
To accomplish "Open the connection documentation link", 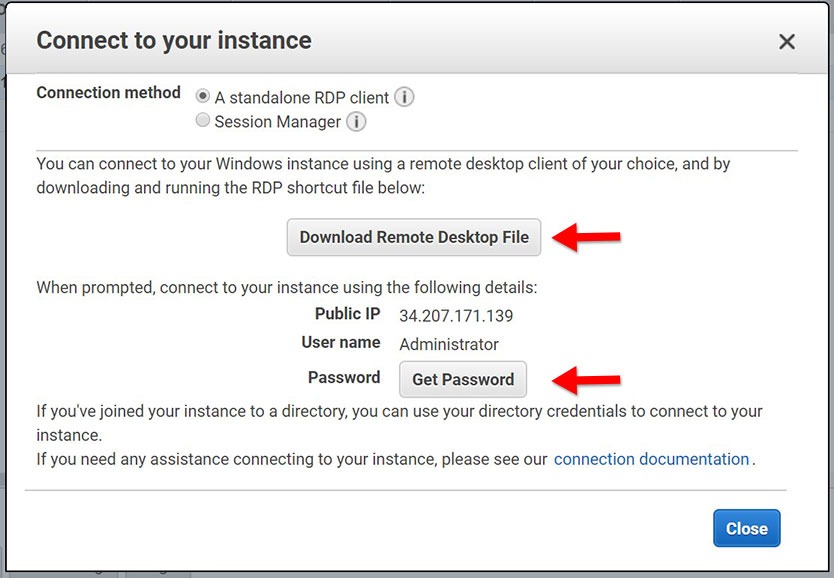I will [x=651, y=458].
